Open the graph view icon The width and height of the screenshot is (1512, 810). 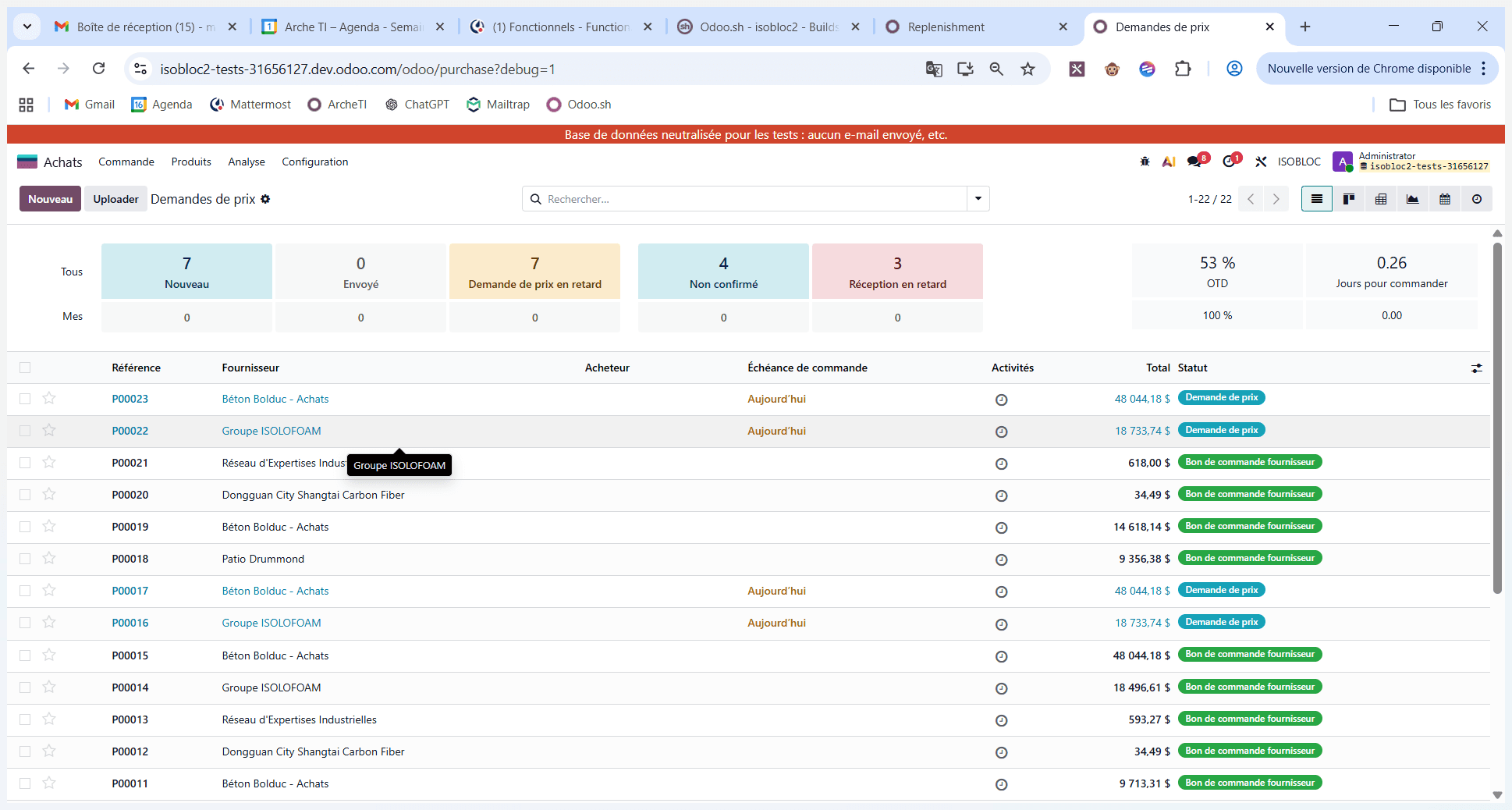coord(1412,199)
